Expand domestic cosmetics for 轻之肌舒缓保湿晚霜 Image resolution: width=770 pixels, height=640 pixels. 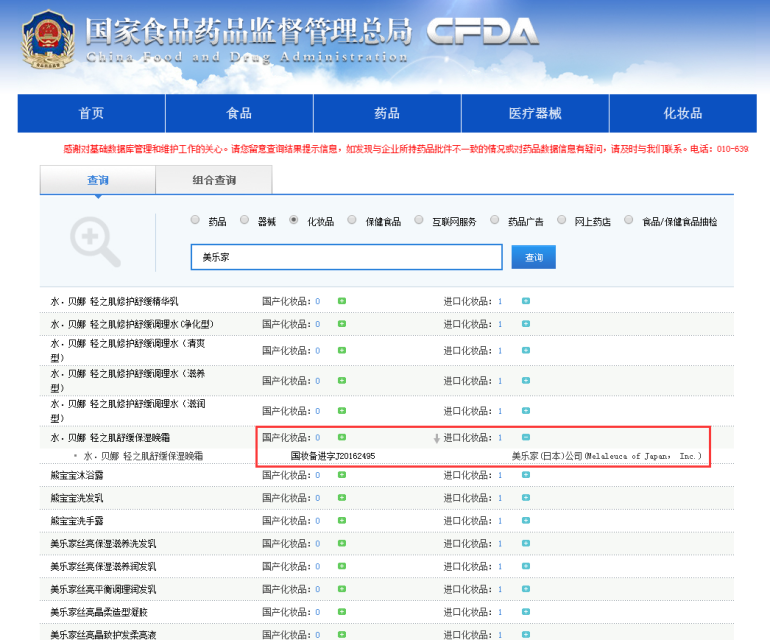342,437
